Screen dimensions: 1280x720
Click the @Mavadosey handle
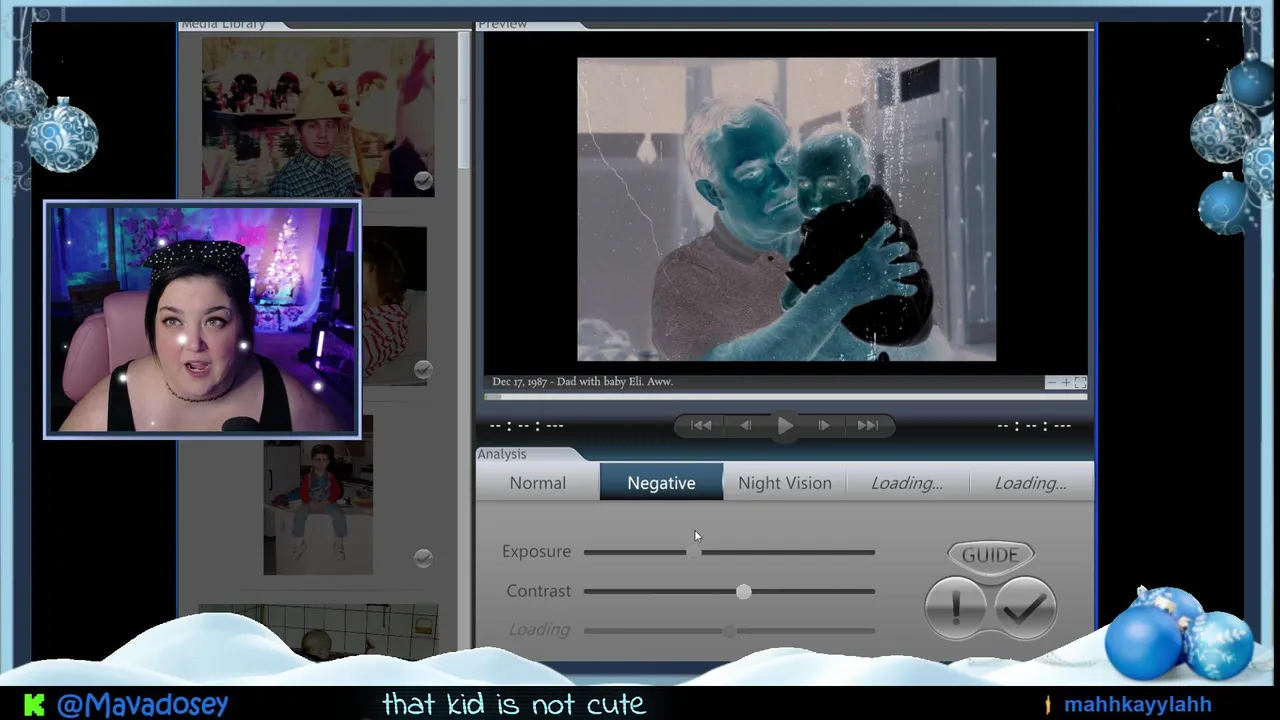point(142,705)
